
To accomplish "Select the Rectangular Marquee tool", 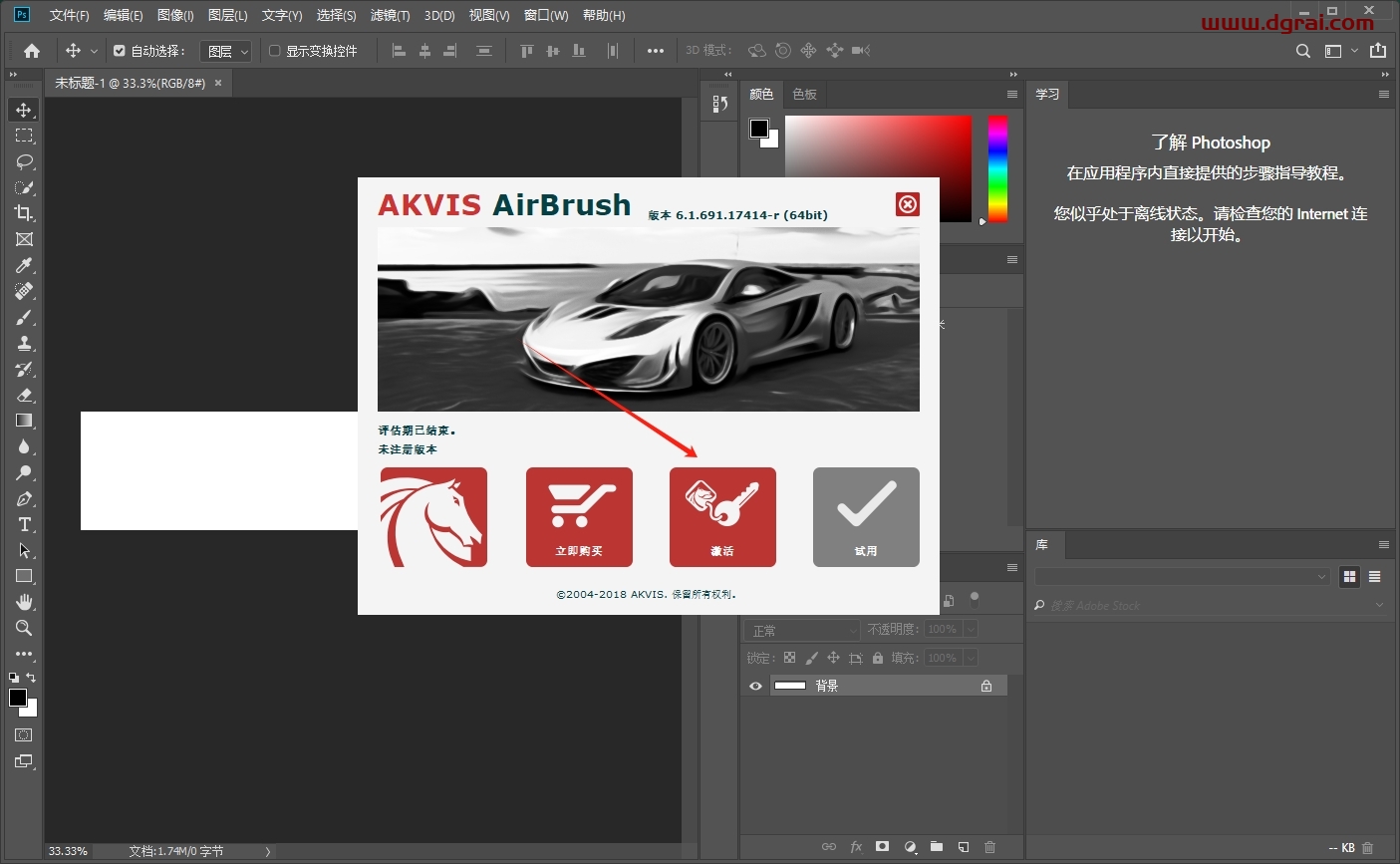I will click(24, 136).
